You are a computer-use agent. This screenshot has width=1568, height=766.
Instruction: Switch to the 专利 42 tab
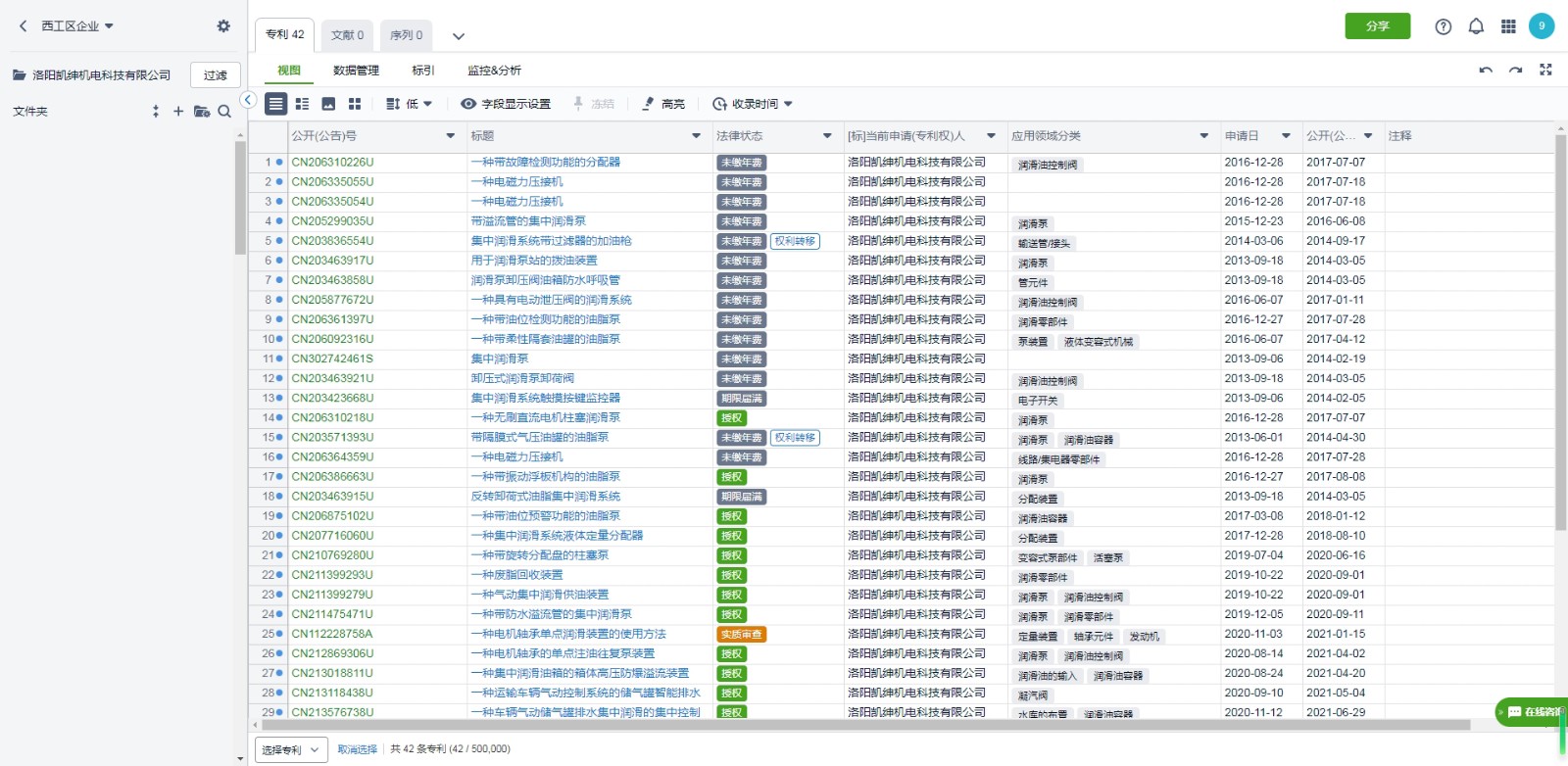coord(285,34)
